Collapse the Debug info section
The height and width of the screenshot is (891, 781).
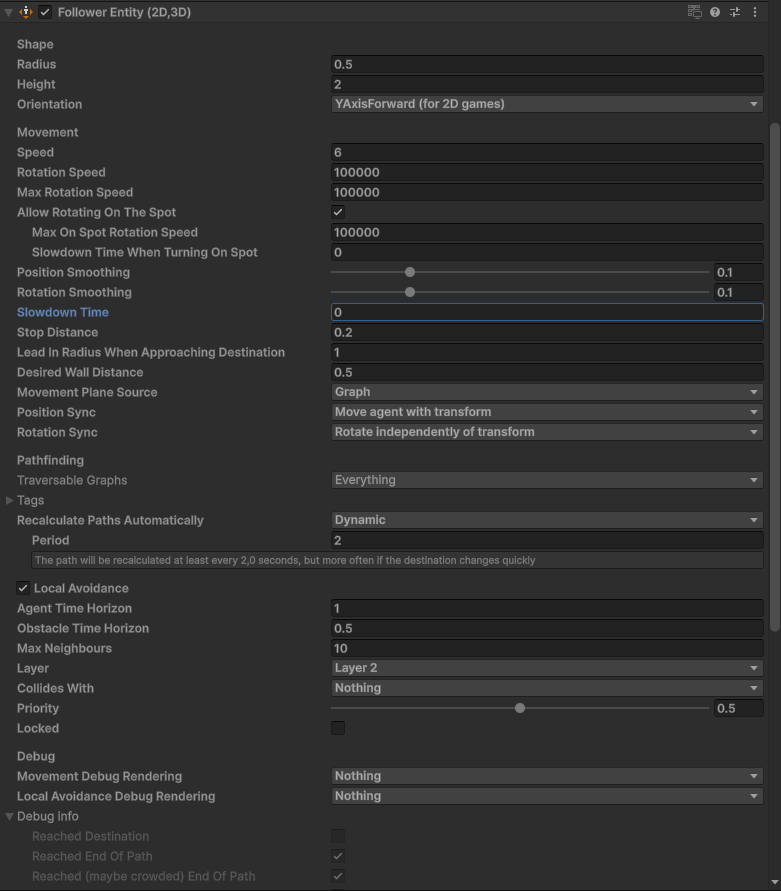point(10,816)
